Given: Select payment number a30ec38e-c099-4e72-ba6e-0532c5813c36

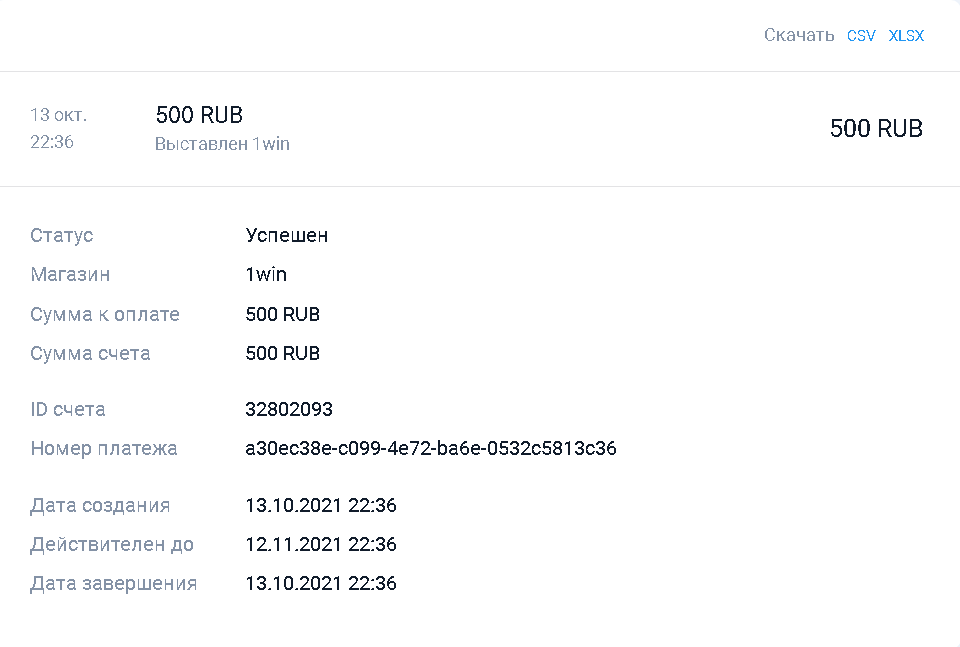Looking at the screenshot, I should (430, 448).
